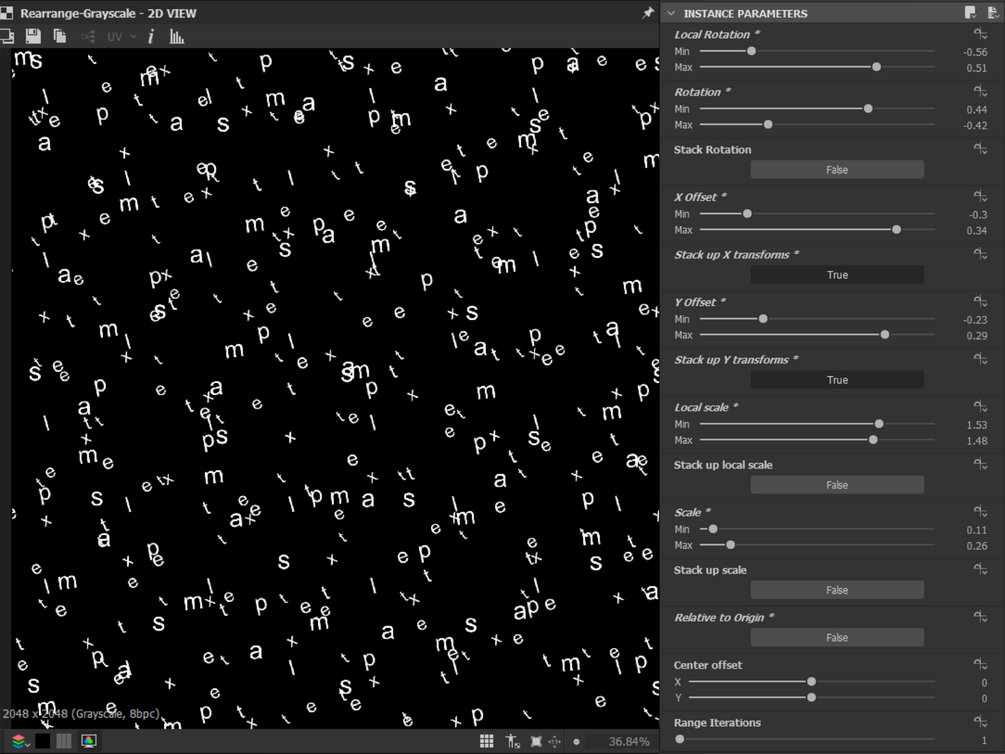This screenshot has width=1005, height=754.
Task: Click Rotation Min value 0.44
Action: (x=977, y=110)
